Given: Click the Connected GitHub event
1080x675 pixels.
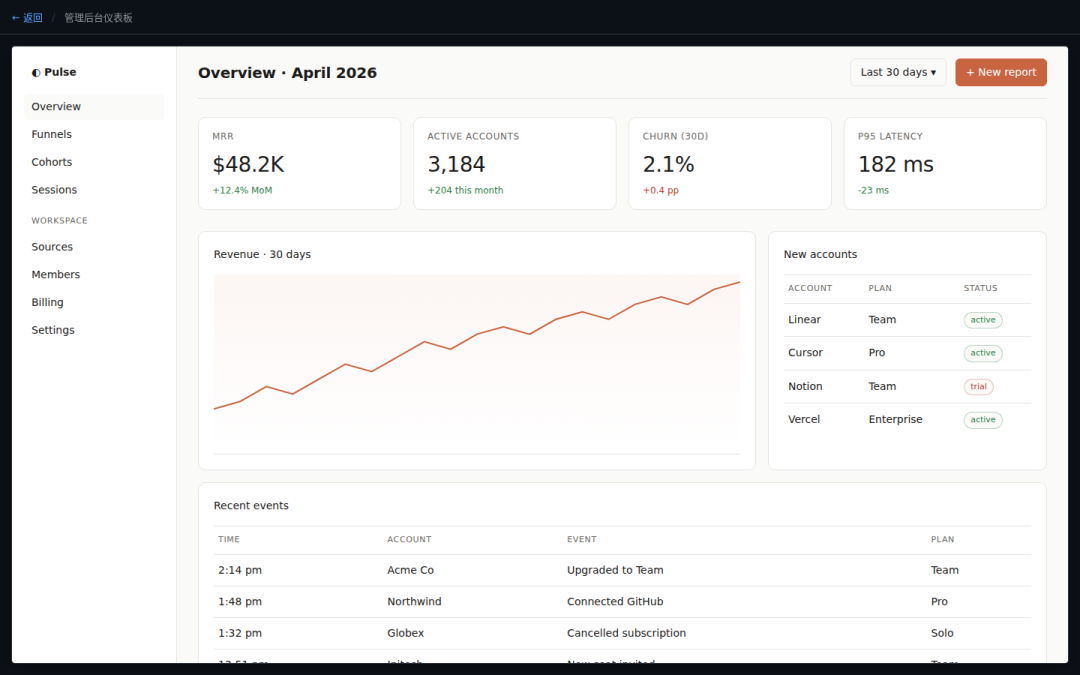Looking at the screenshot, I should point(615,601).
